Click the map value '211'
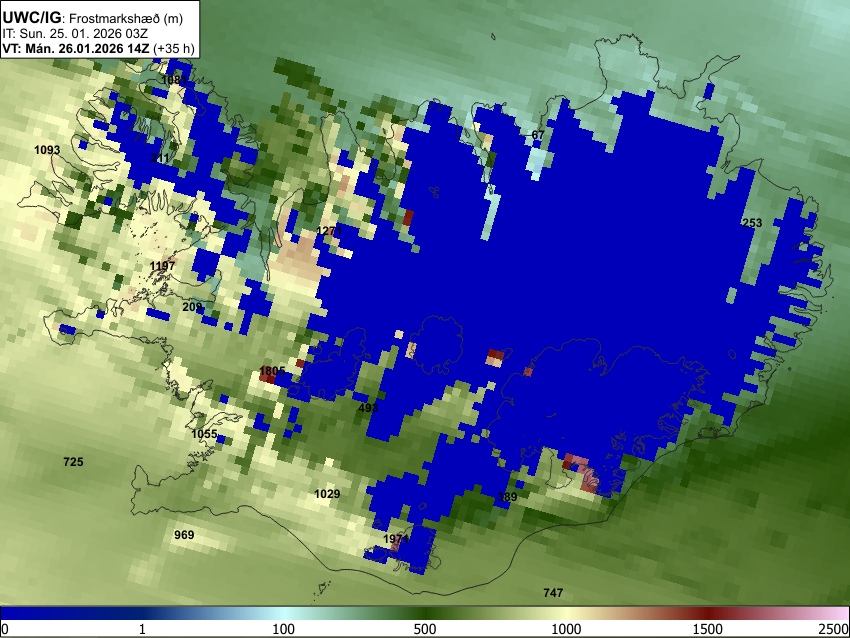This screenshot has width=850, height=638. pyautogui.click(x=160, y=158)
